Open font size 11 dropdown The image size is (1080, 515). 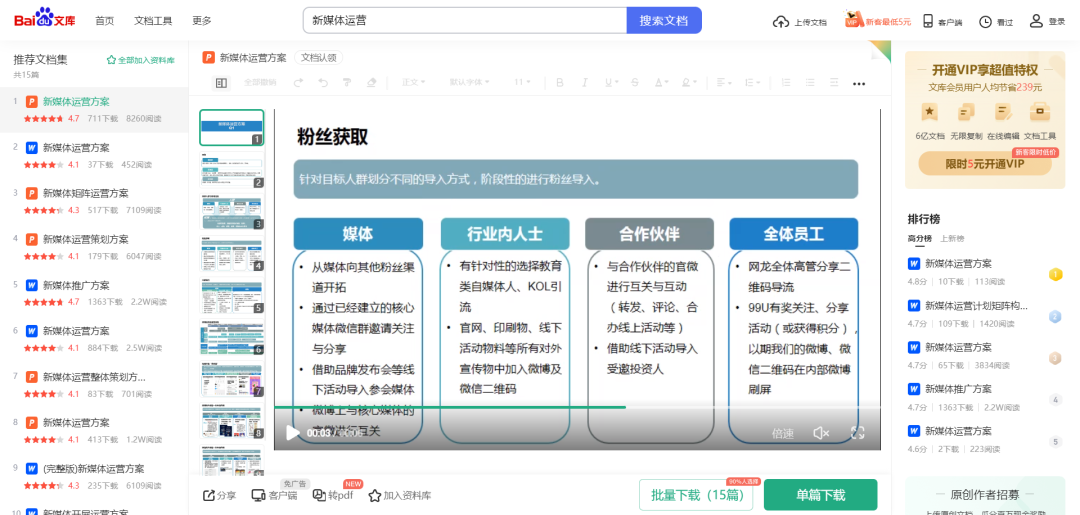coord(523,83)
